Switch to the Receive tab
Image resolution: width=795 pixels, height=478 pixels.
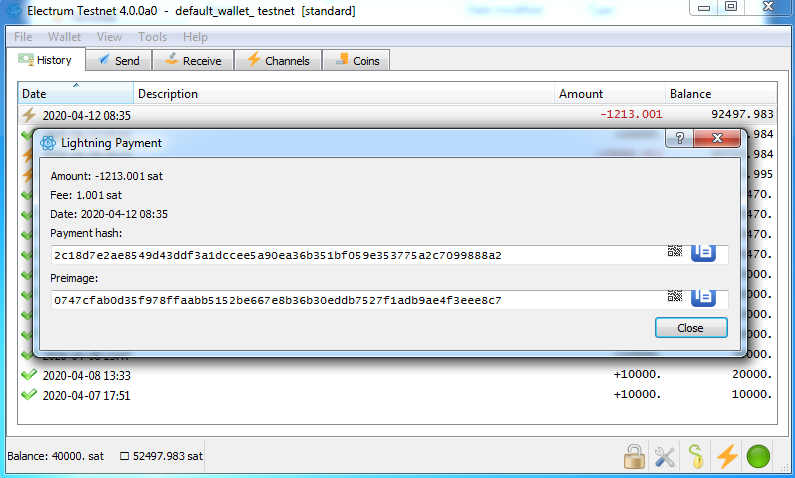coord(193,60)
